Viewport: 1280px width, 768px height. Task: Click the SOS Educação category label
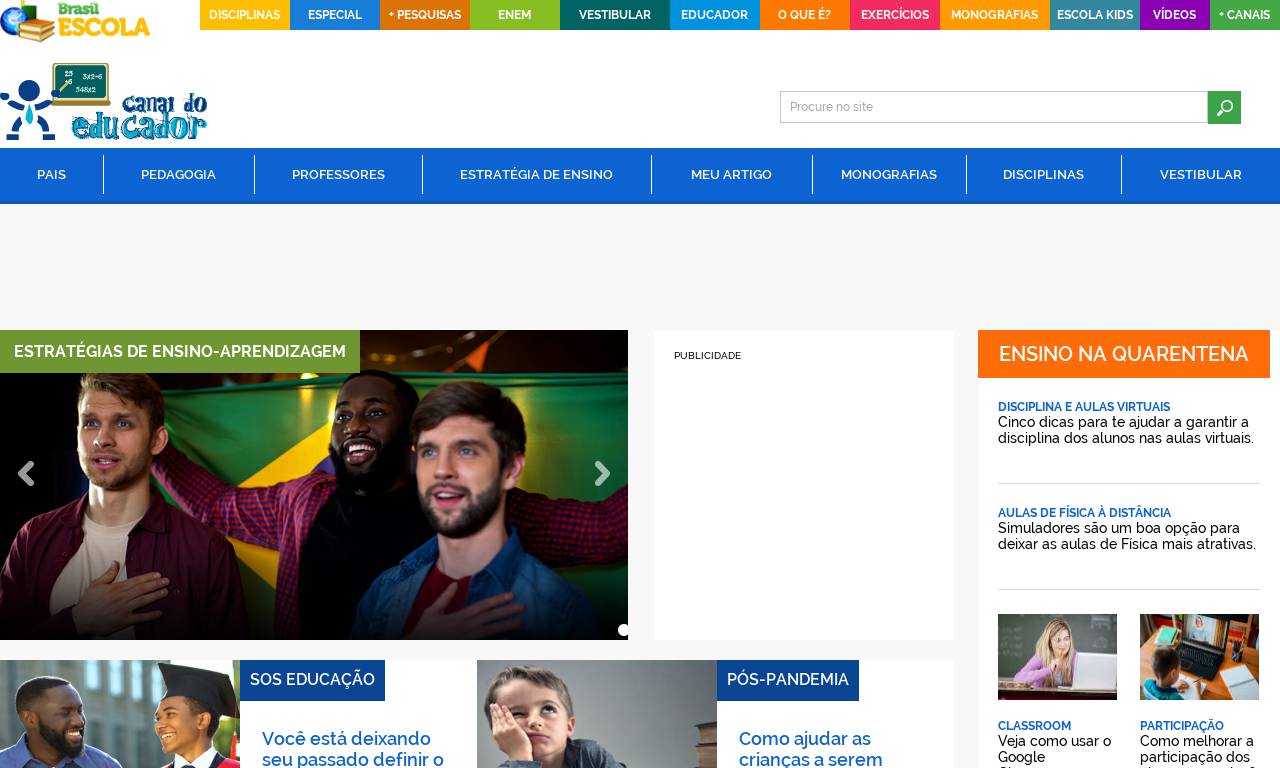pos(312,680)
